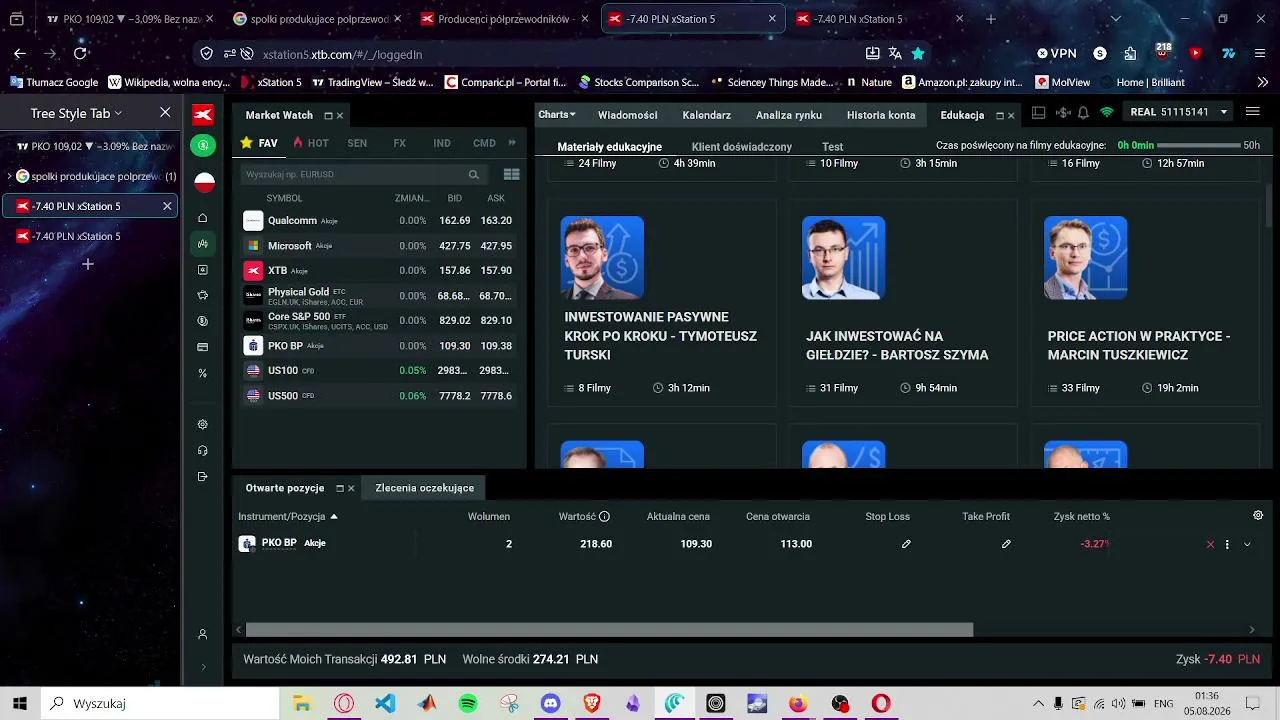Image resolution: width=1280 pixels, height=720 pixels.
Task: Click the xStation red logo in sidebar
Action: (x=203, y=115)
